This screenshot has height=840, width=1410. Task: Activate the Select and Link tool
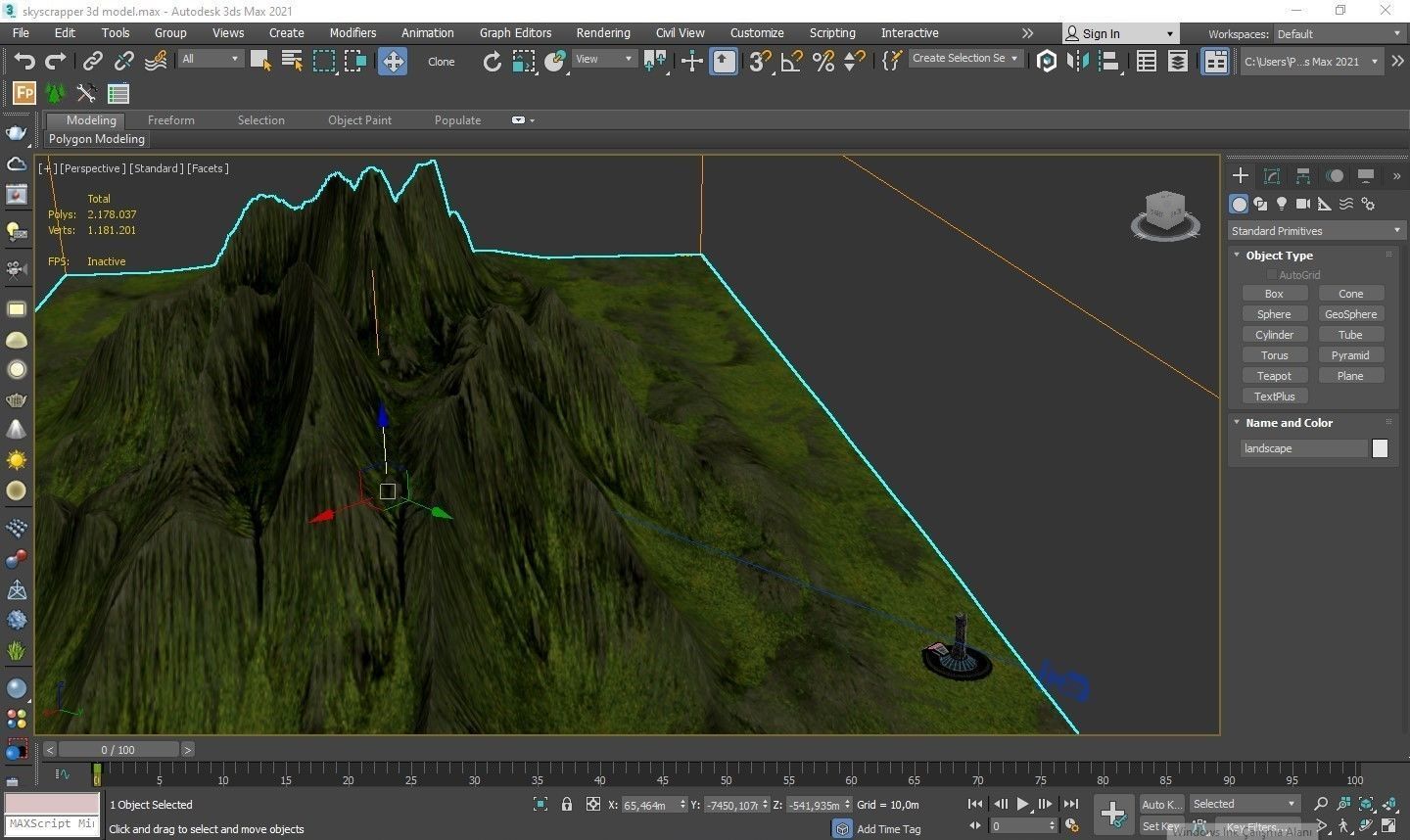click(x=92, y=61)
